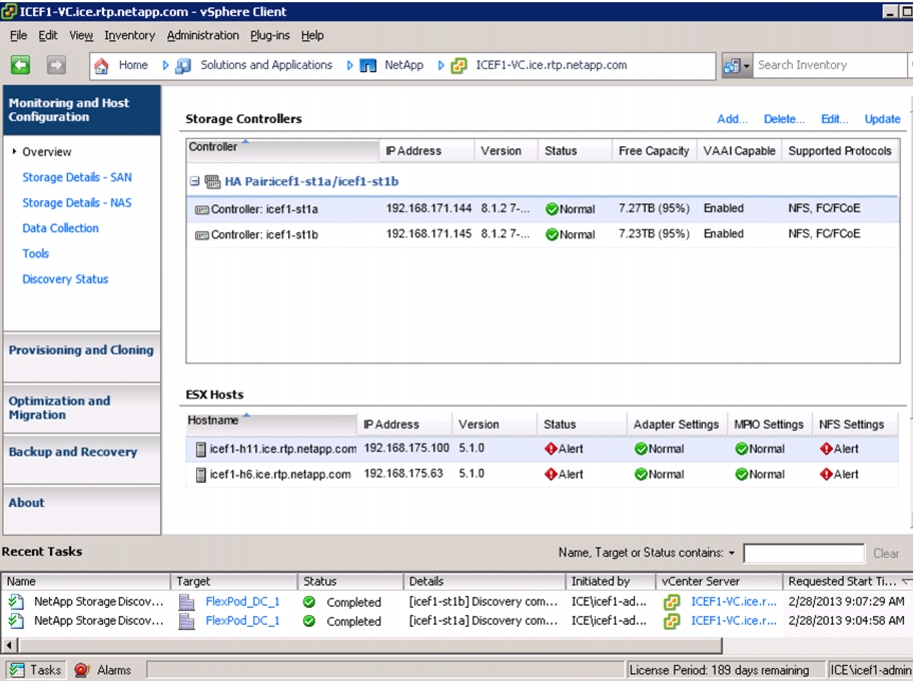Open the Tools page in sidebar
This screenshot has width=913, height=688.
tap(36, 254)
